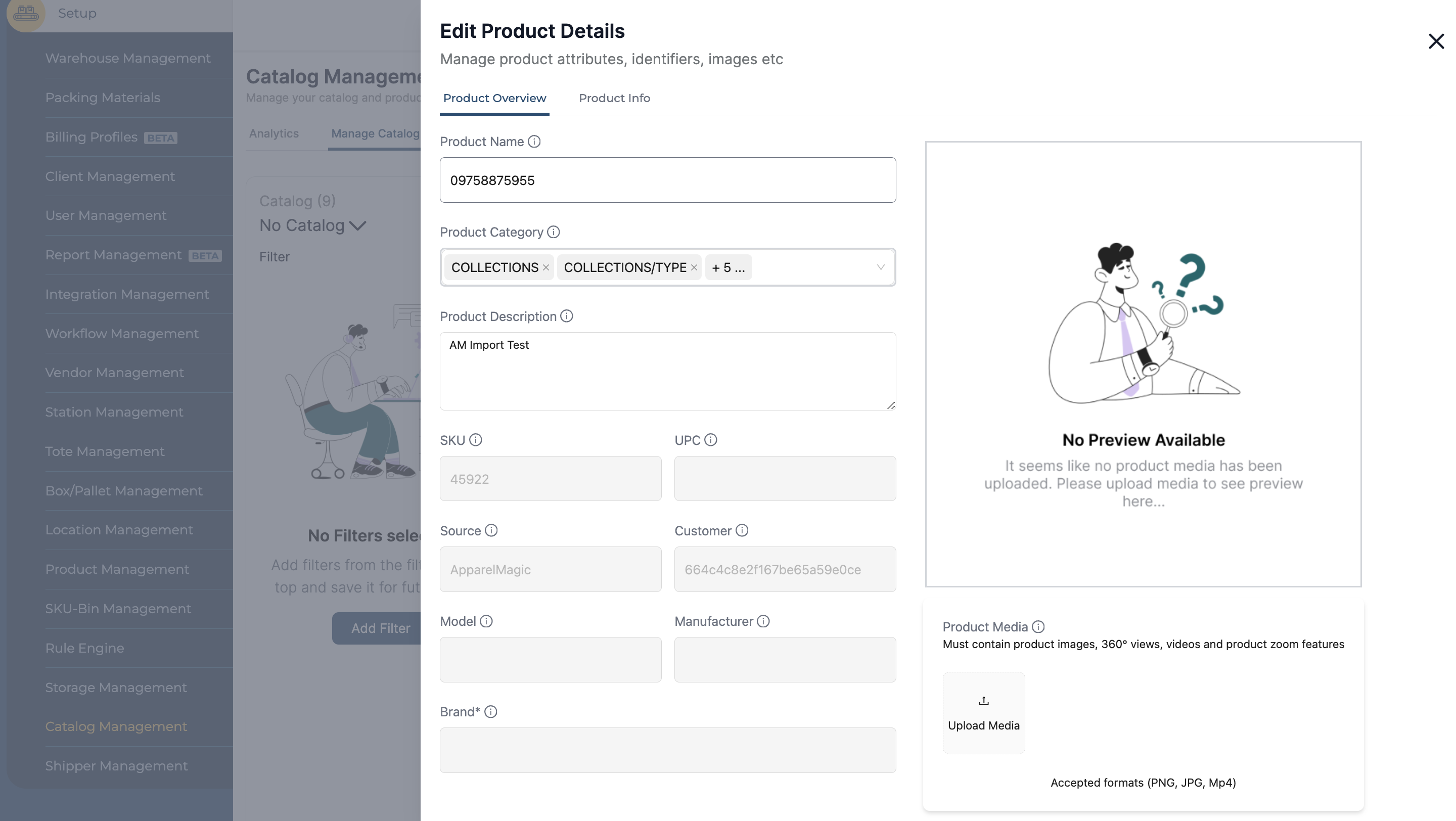Remove the COLLECTIONS category tag
The image size is (1456, 821).
click(x=547, y=267)
